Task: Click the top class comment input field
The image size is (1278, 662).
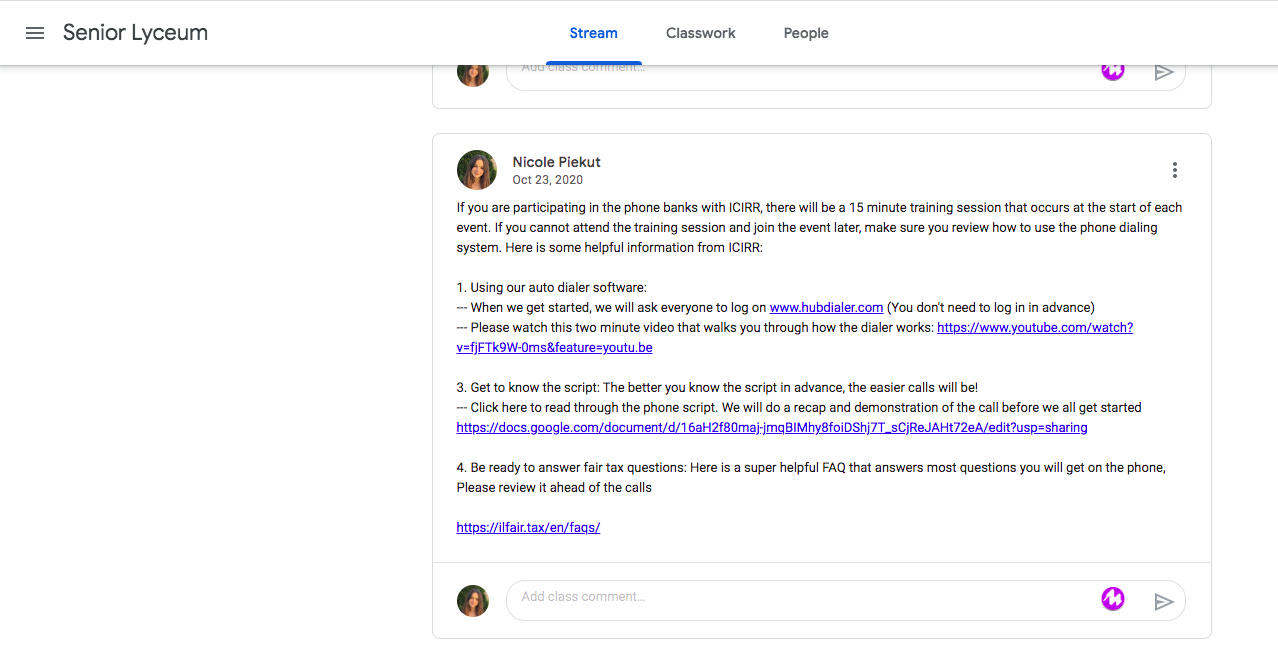Action: [800, 72]
